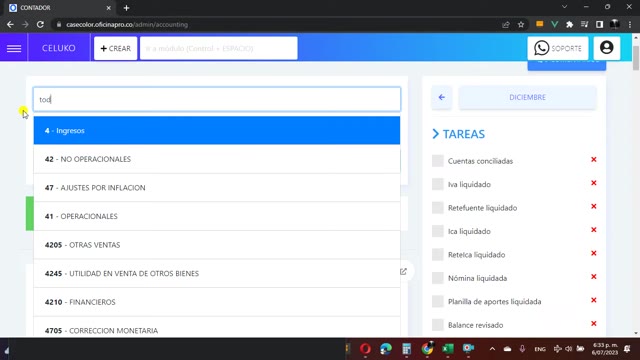
Task: Close the CONTADOR tab
Action: point(109,8)
